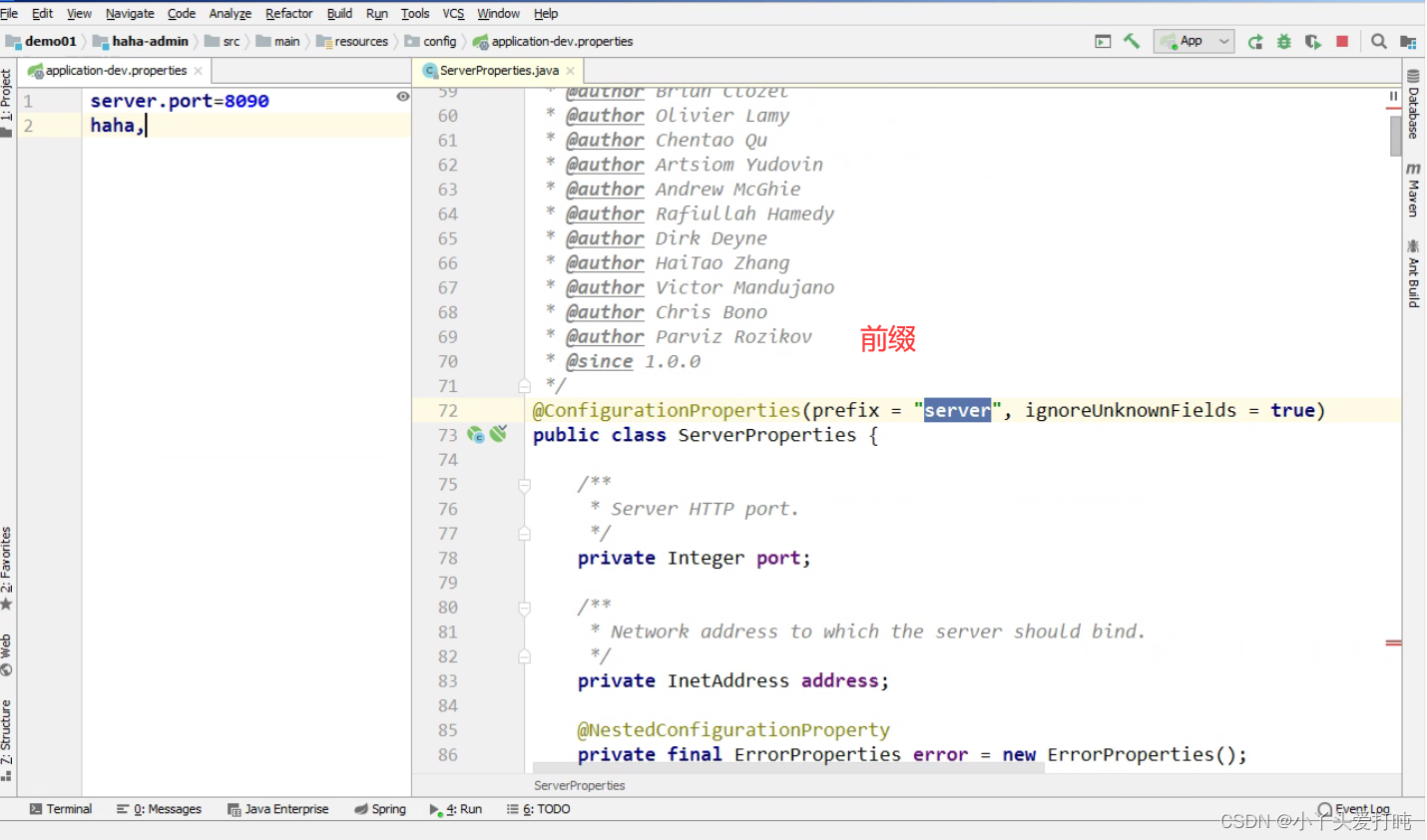The height and width of the screenshot is (840, 1427).
Task: Open the View menu
Action: pyautogui.click(x=79, y=13)
